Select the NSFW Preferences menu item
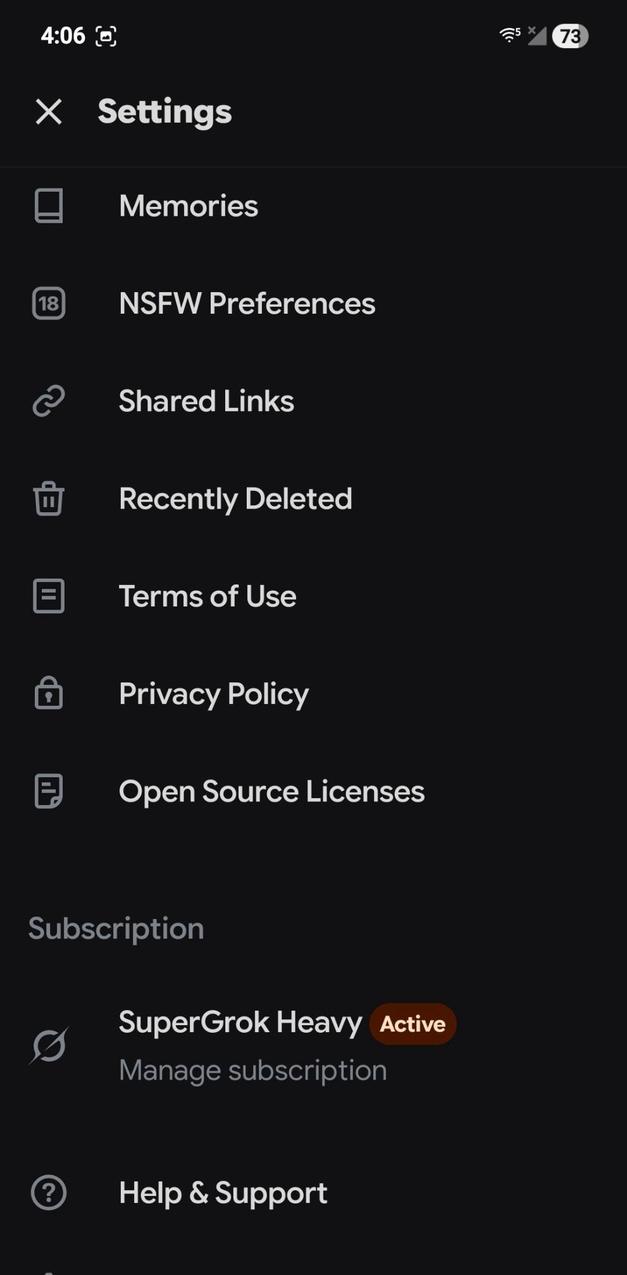Image resolution: width=627 pixels, height=1275 pixels. point(247,303)
